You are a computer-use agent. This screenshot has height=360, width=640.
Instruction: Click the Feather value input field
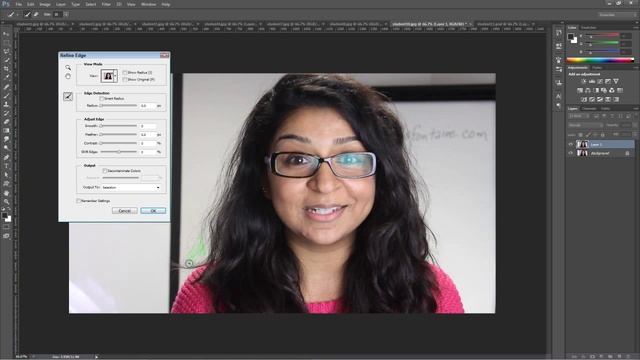pos(148,134)
